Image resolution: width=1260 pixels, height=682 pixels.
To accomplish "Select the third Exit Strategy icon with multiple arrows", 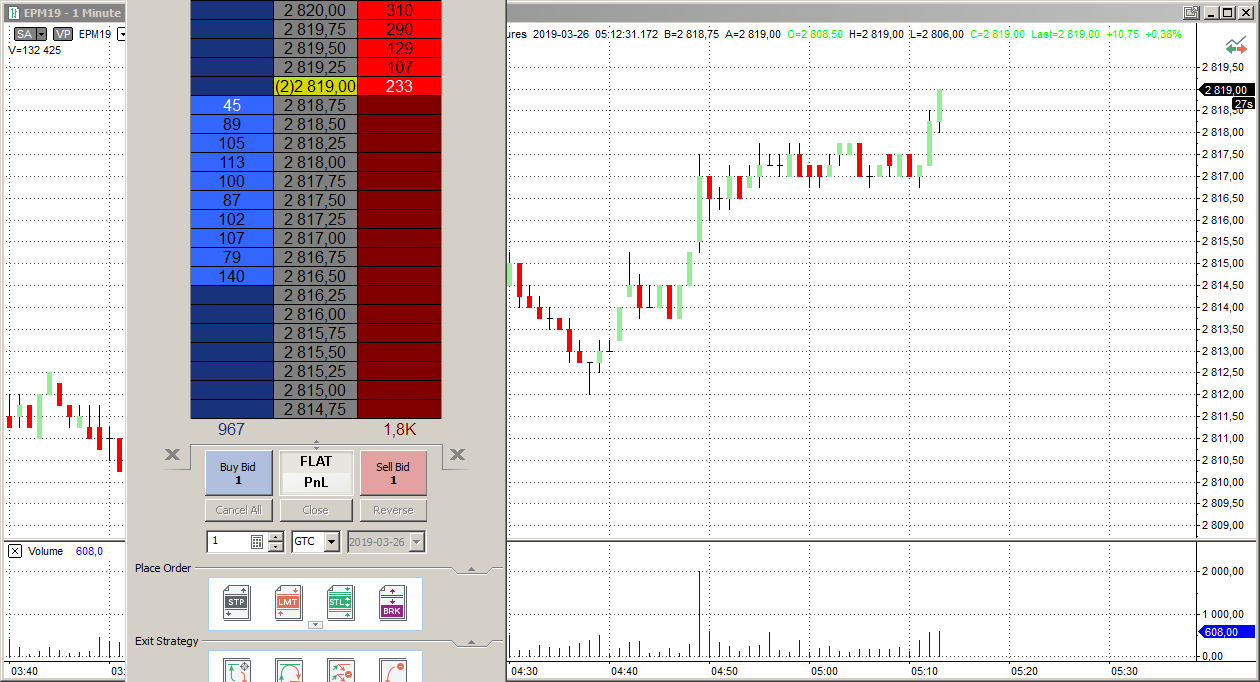I will point(340,670).
